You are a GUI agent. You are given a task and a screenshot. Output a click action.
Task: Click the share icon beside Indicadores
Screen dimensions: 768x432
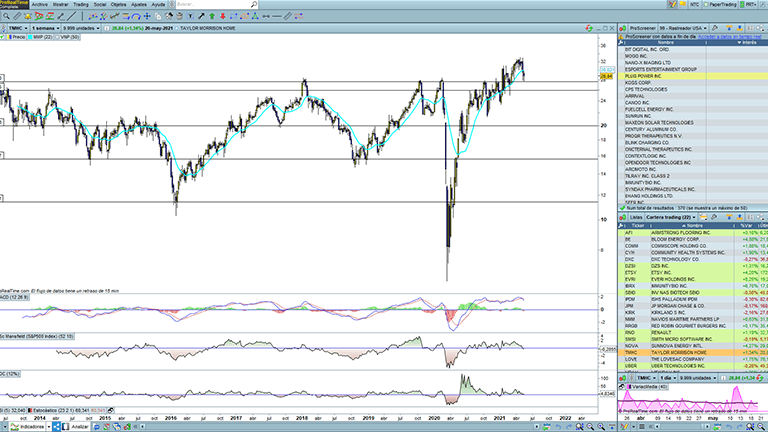tap(56, 427)
